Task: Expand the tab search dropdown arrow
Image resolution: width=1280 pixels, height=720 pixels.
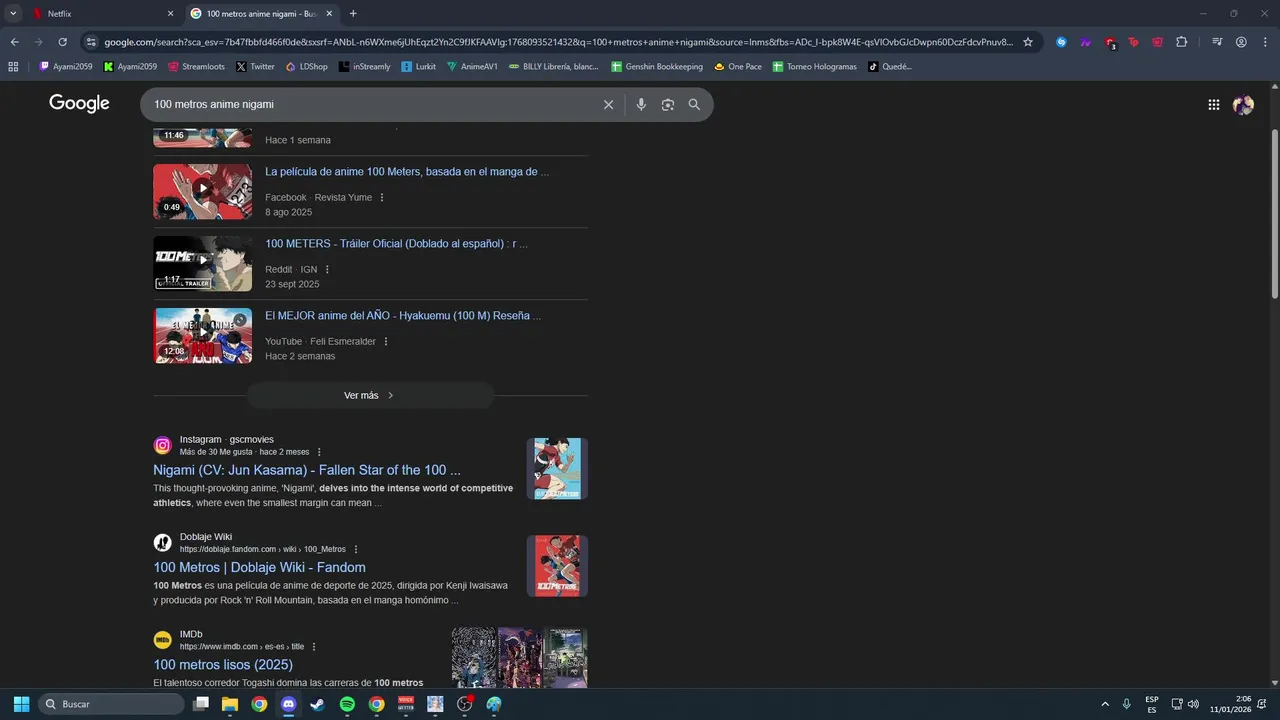Action: click(x=13, y=13)
